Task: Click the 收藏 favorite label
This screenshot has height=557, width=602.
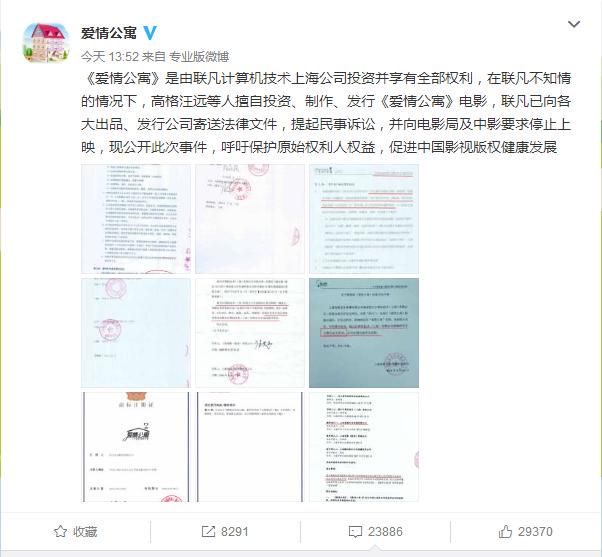Action: click(85, 532)
